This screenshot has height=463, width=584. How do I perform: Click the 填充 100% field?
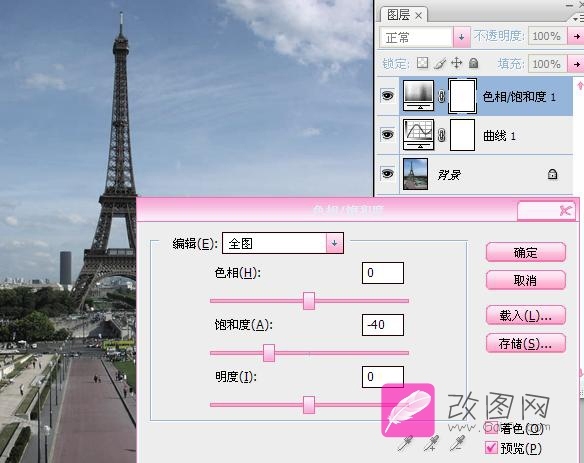click(547, 64)
